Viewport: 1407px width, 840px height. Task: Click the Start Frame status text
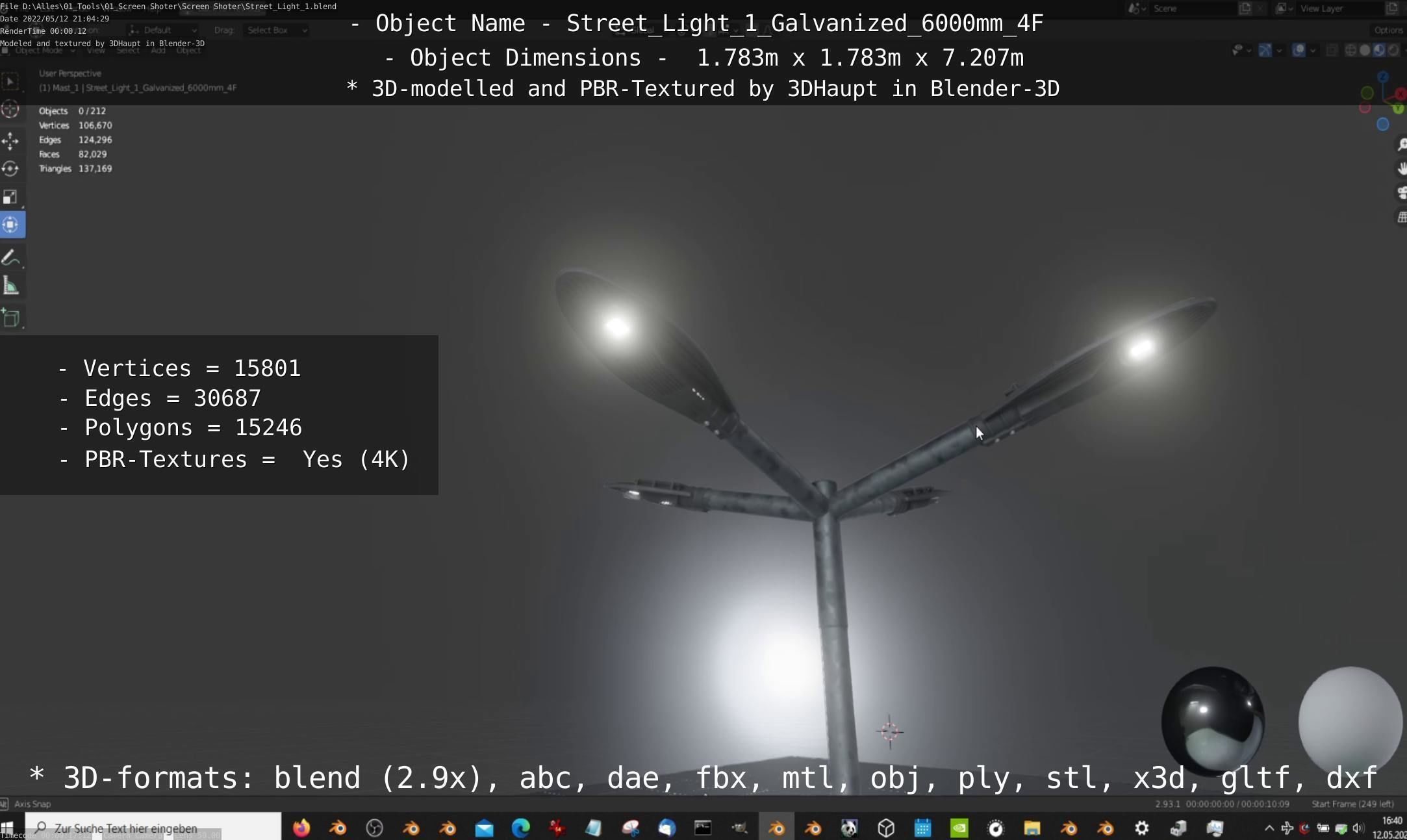(x=1352, y=804)
